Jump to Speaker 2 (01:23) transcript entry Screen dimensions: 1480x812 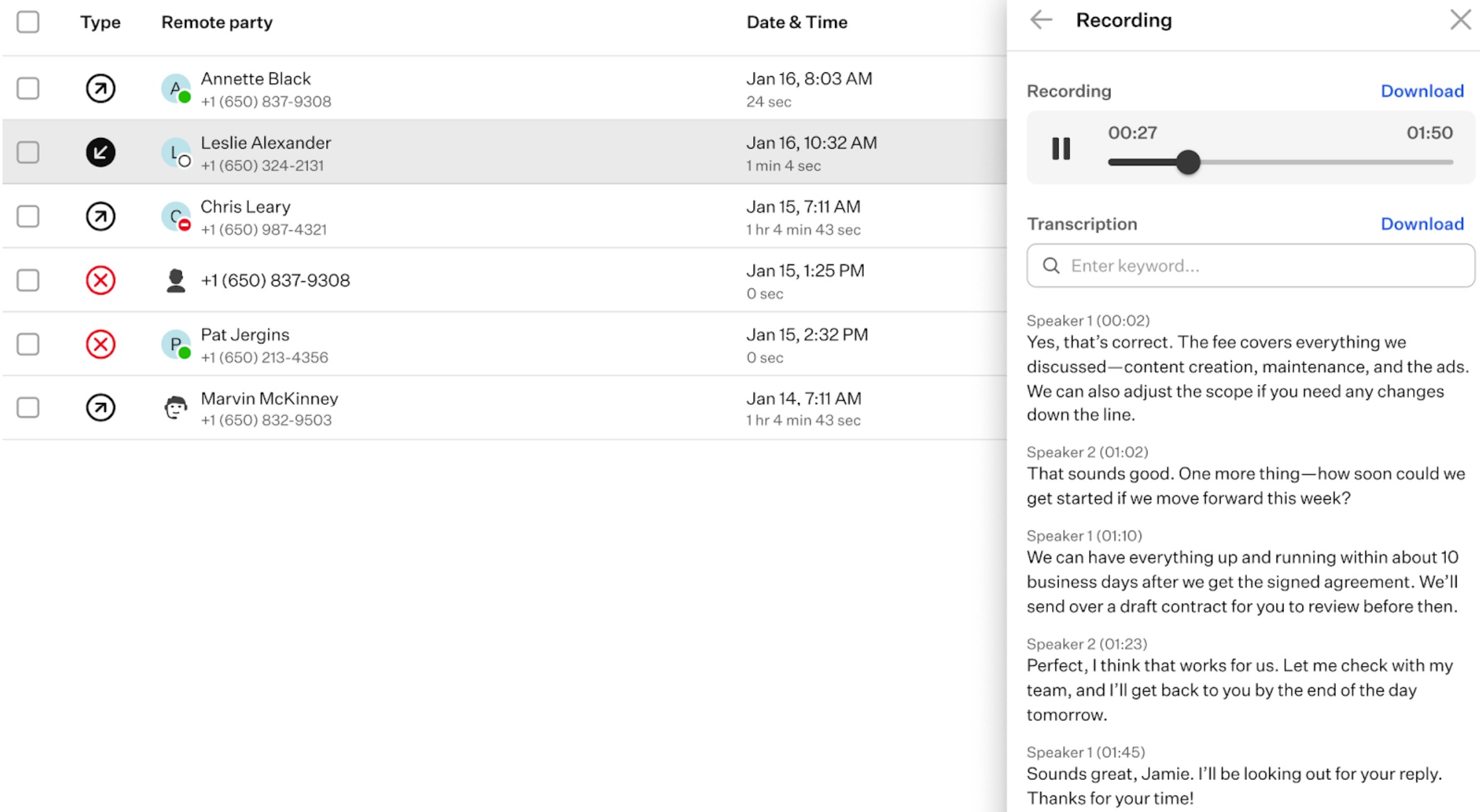1087,645
